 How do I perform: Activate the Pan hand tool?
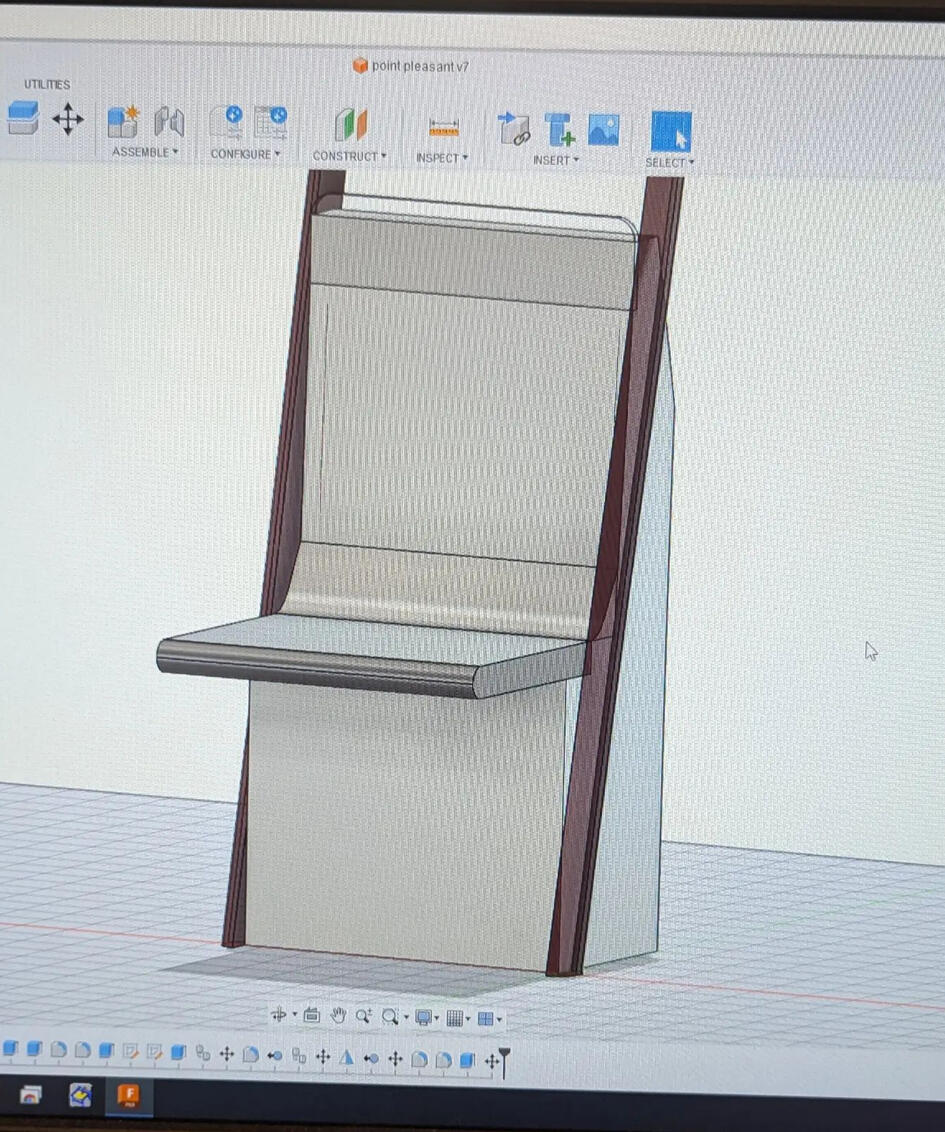click(x=338, y=1016)
